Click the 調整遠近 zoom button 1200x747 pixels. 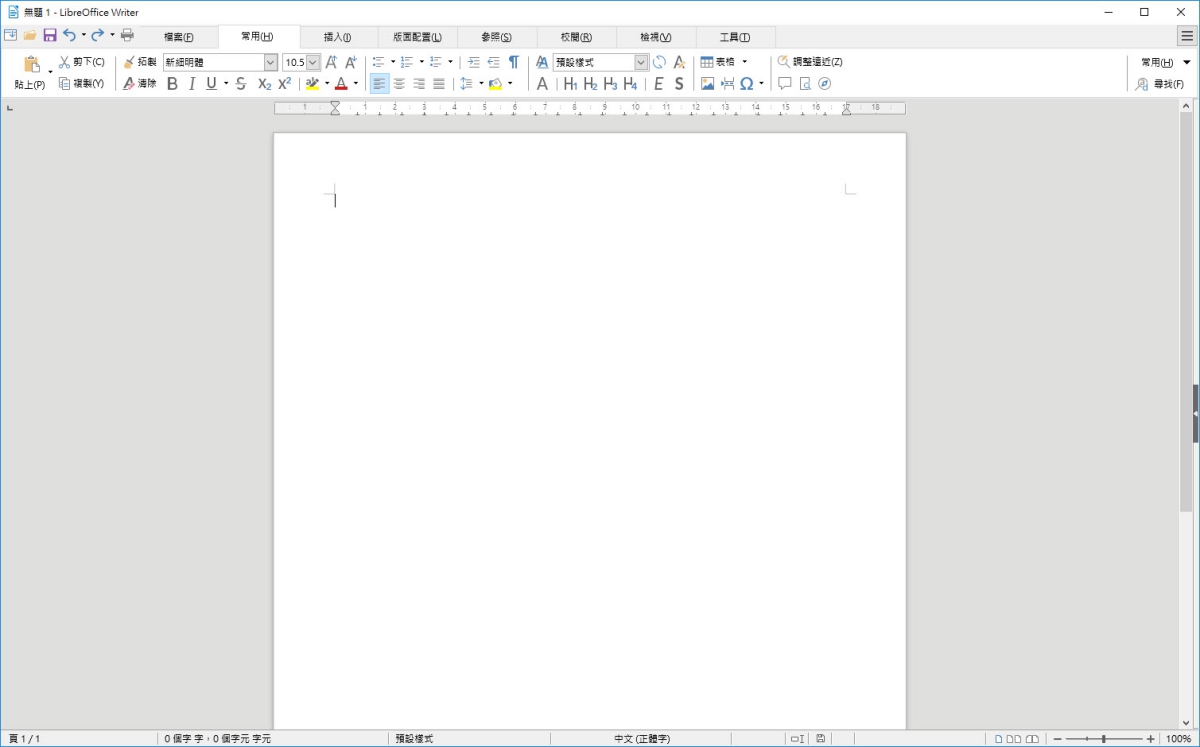pos(809,62)
